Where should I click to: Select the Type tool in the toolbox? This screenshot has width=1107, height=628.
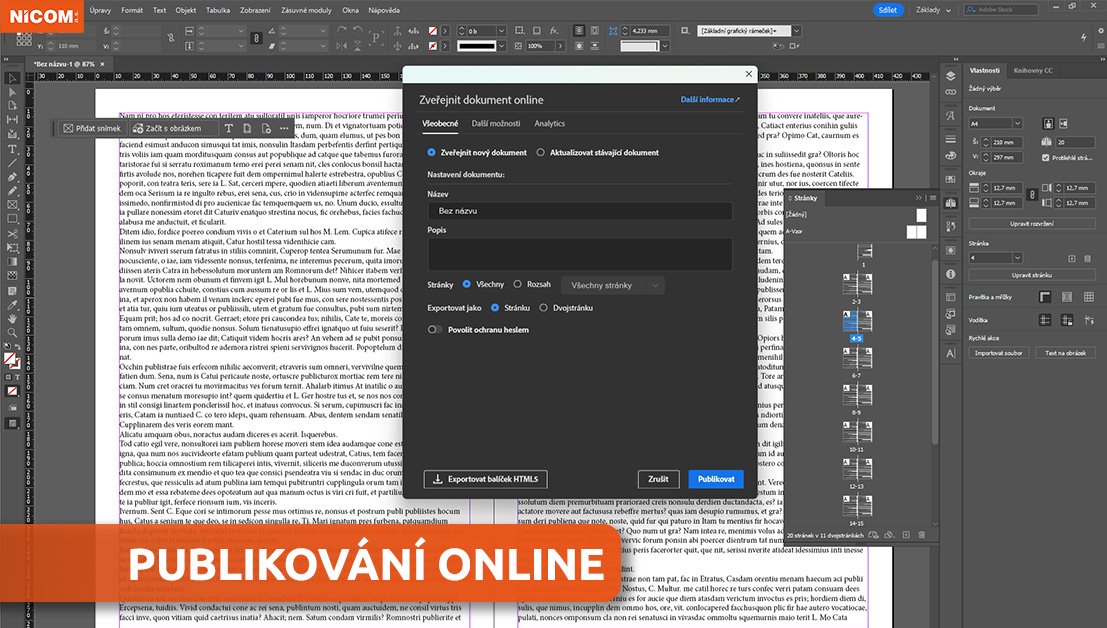pos(13,148)
